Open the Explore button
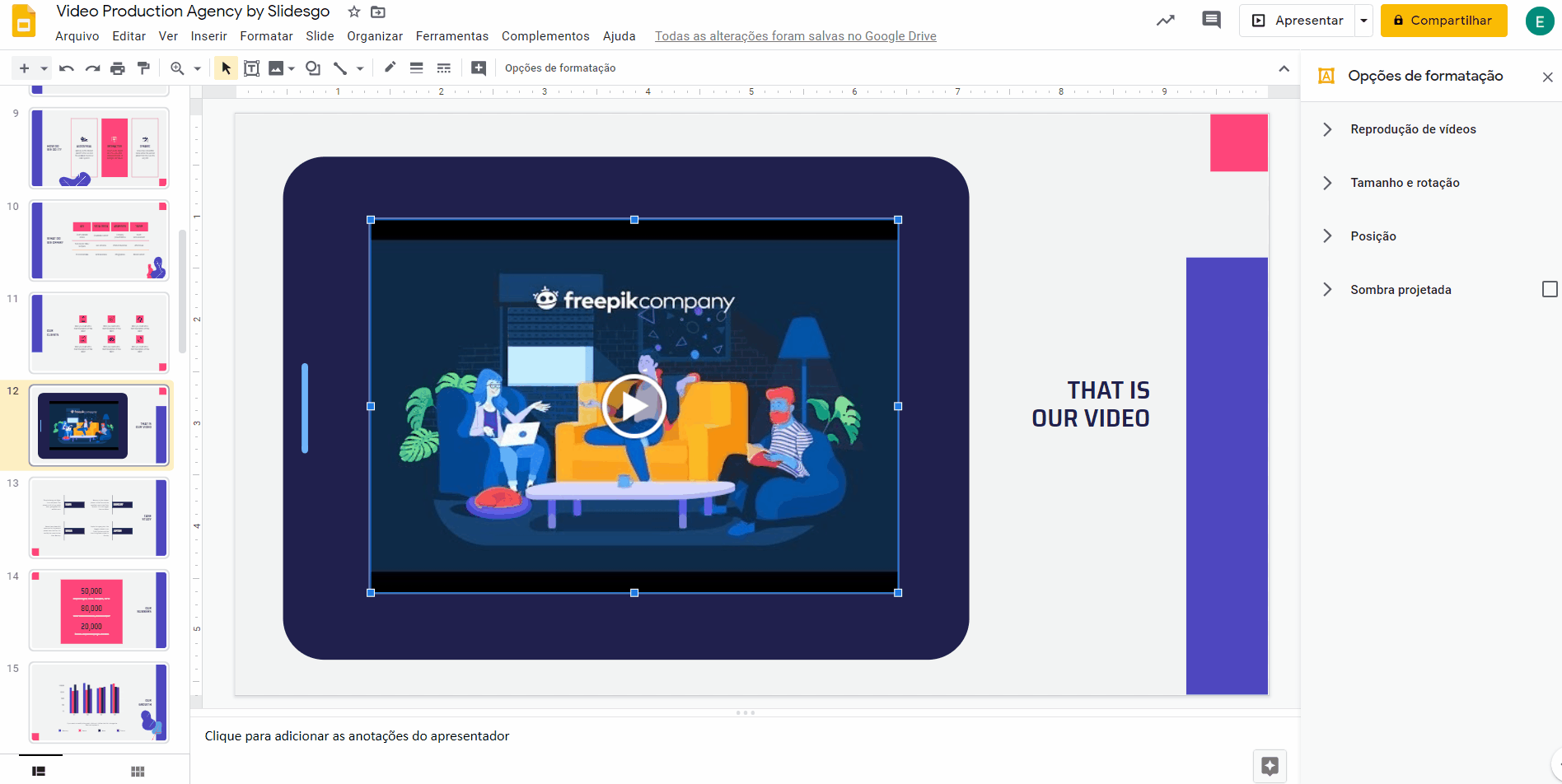 pos(1270,766)
